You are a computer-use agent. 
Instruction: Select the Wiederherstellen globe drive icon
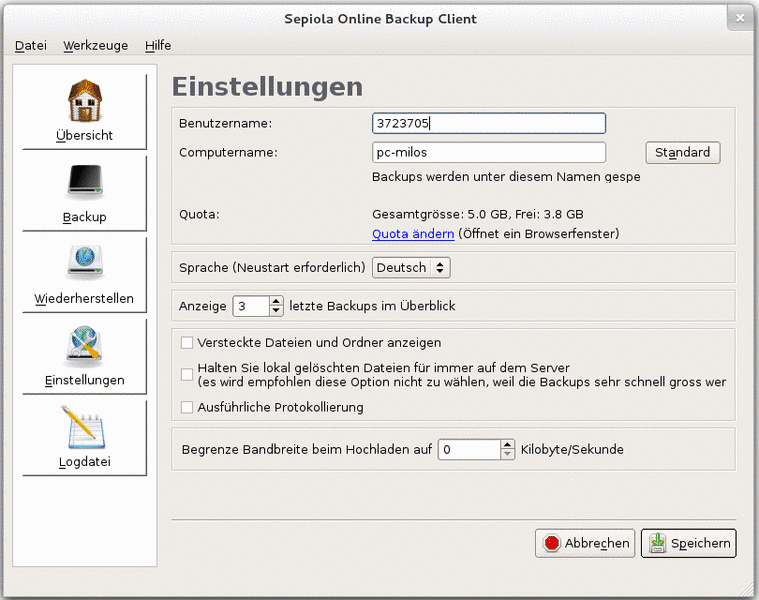pyautogui.click(x=85, y=263)
